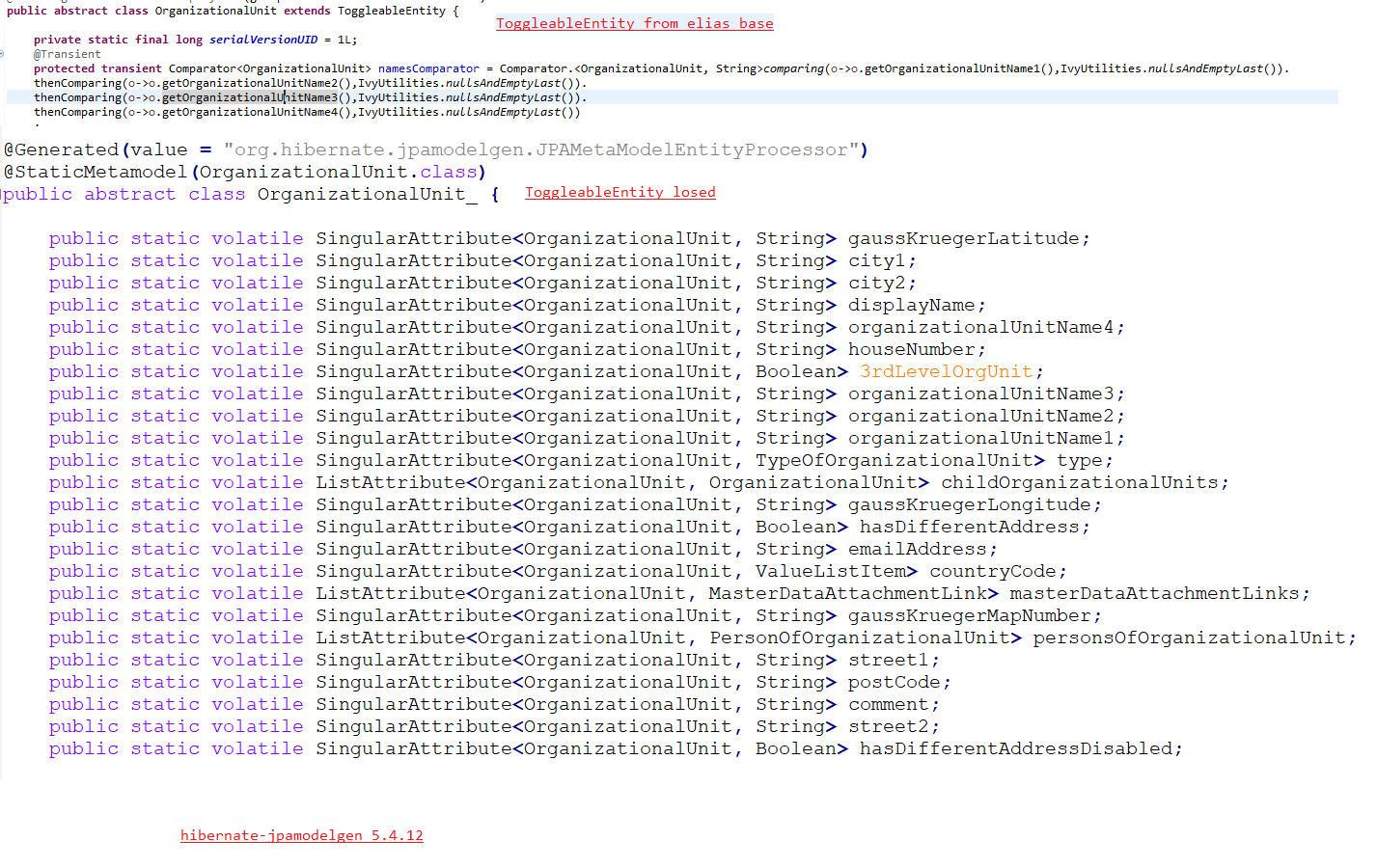Click the hasDifferentAddressDisabled attribute
1377x868 pixels.
1015,748
